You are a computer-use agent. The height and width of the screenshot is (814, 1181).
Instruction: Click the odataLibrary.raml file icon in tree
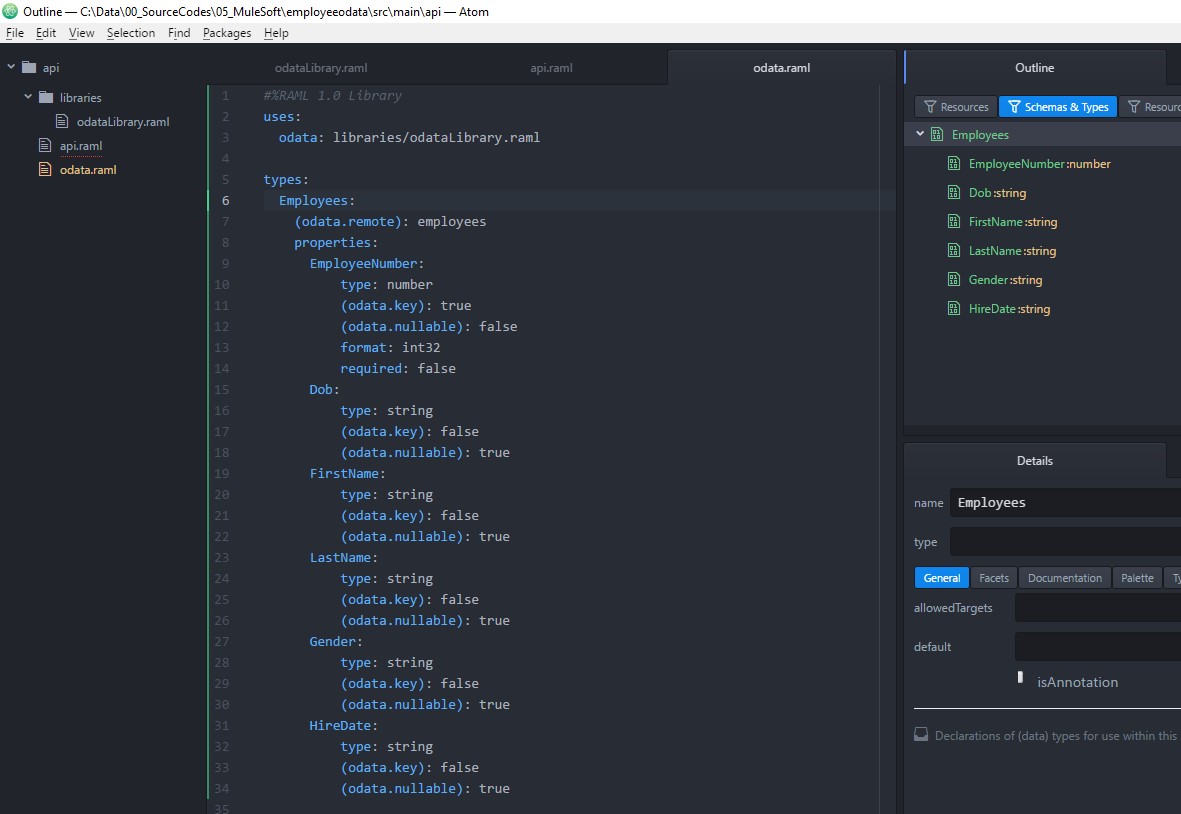(63, 122)
